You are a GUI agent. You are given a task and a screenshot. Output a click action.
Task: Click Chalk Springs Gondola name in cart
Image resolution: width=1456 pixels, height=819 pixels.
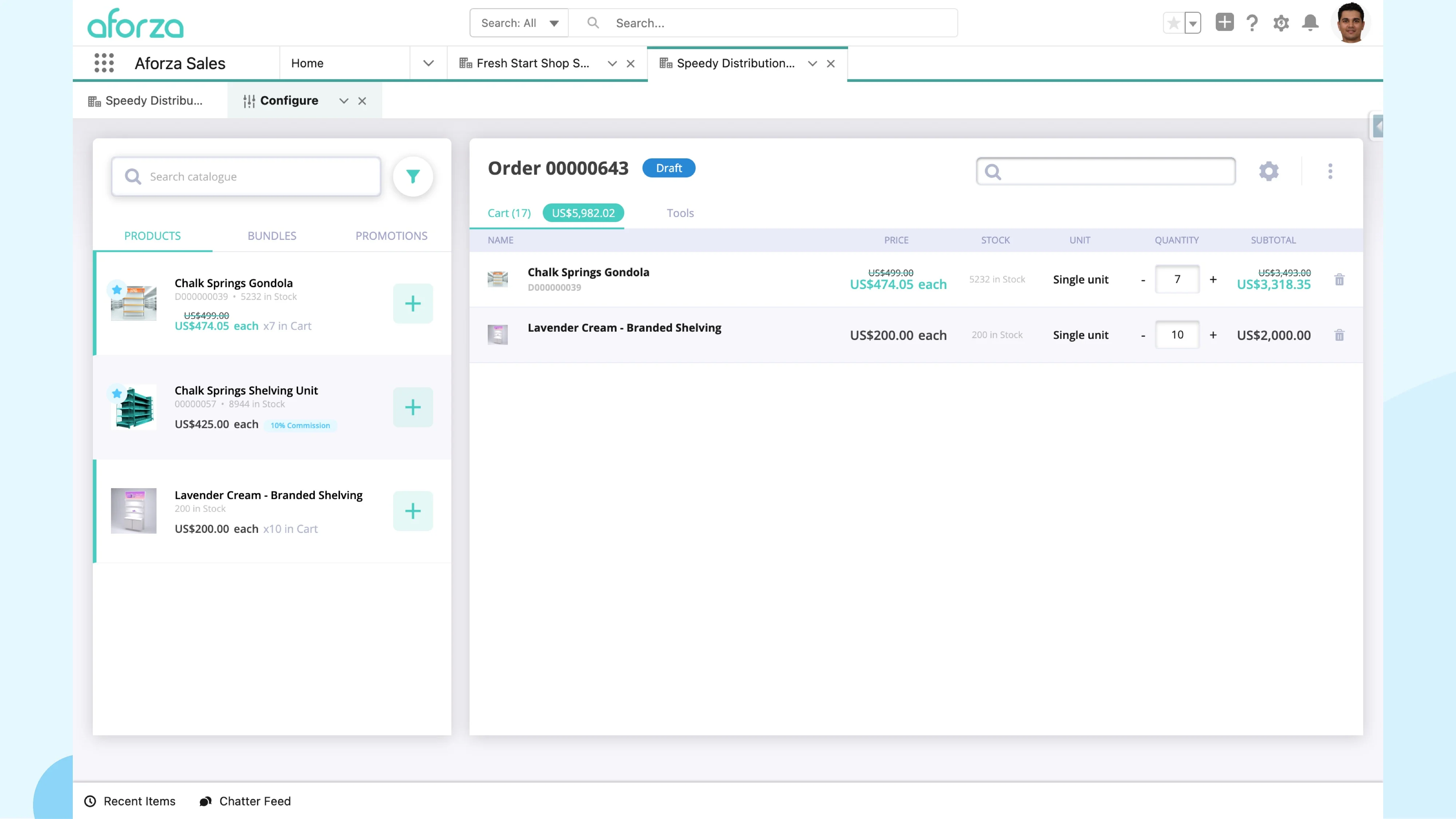[588, 272]
